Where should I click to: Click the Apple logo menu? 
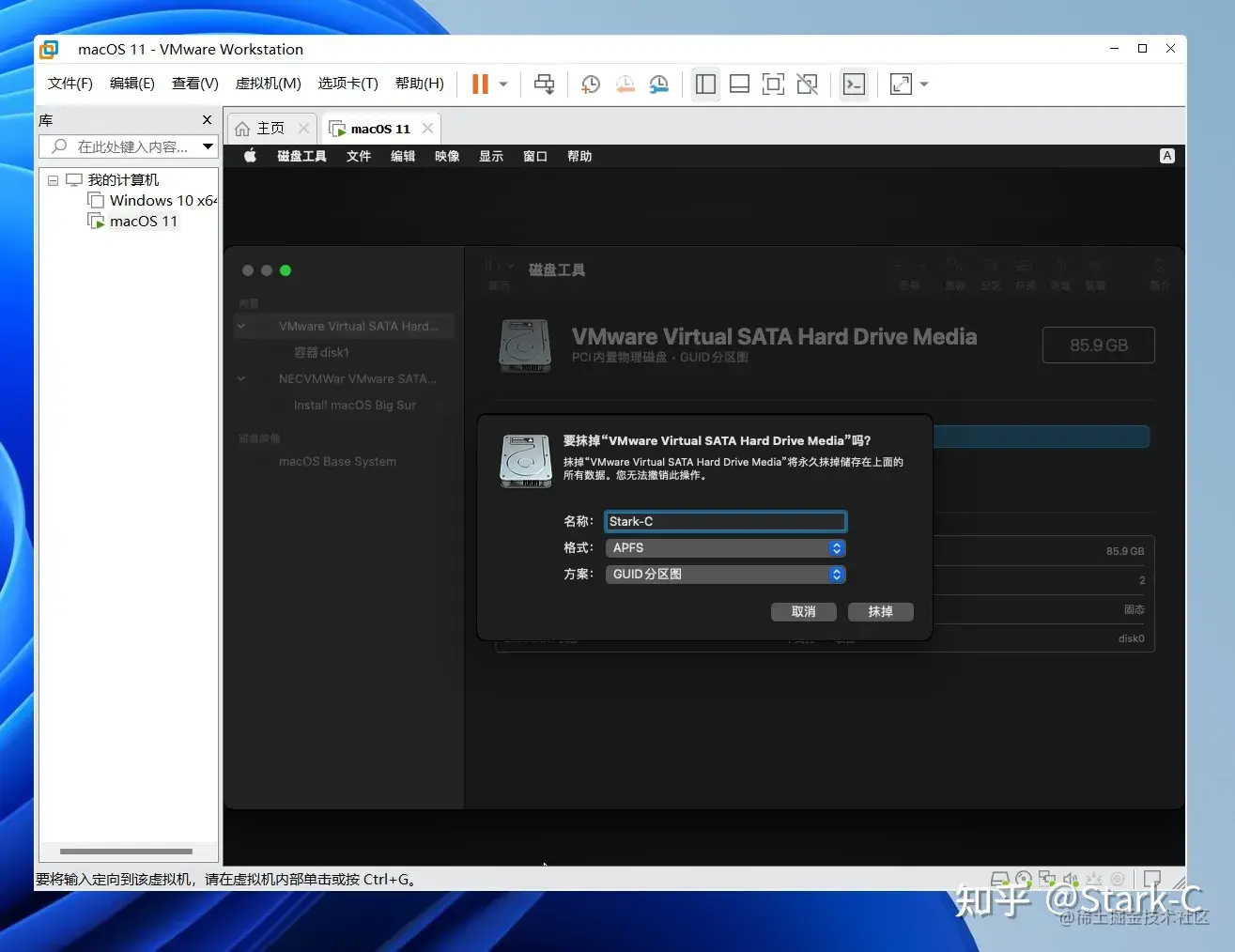[250, 156]
